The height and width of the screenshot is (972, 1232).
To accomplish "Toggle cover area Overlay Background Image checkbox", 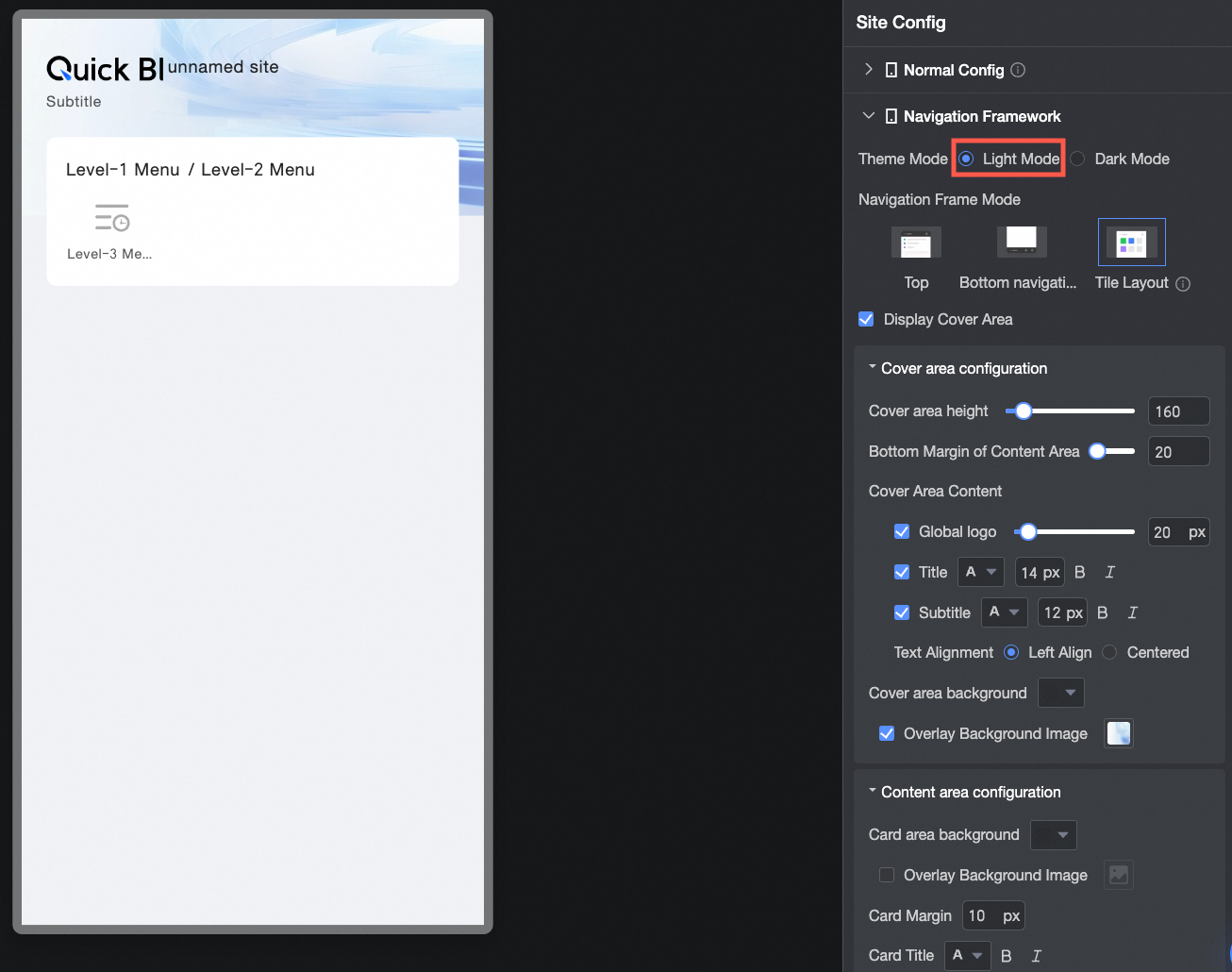I will click(x=887, y=733).
